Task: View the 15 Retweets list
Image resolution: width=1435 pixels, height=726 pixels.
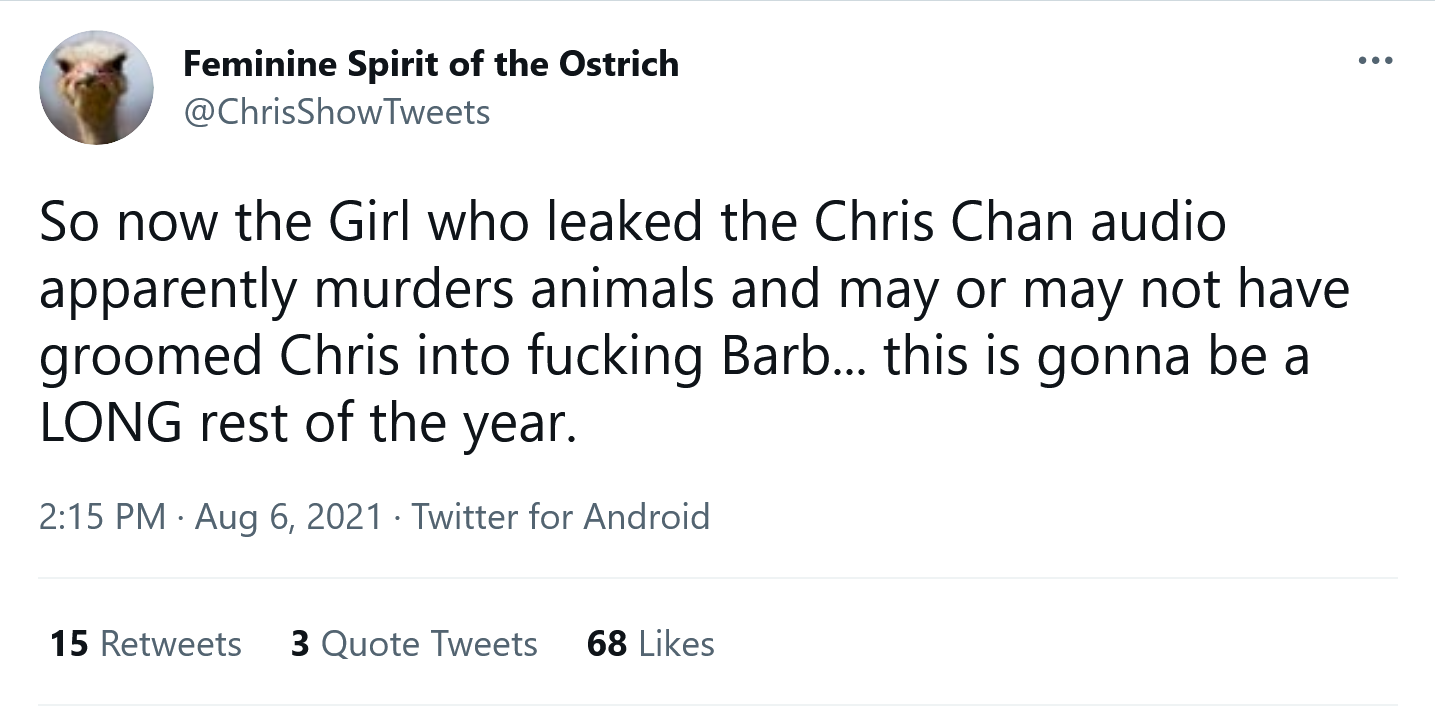Action: click(143, 644)
